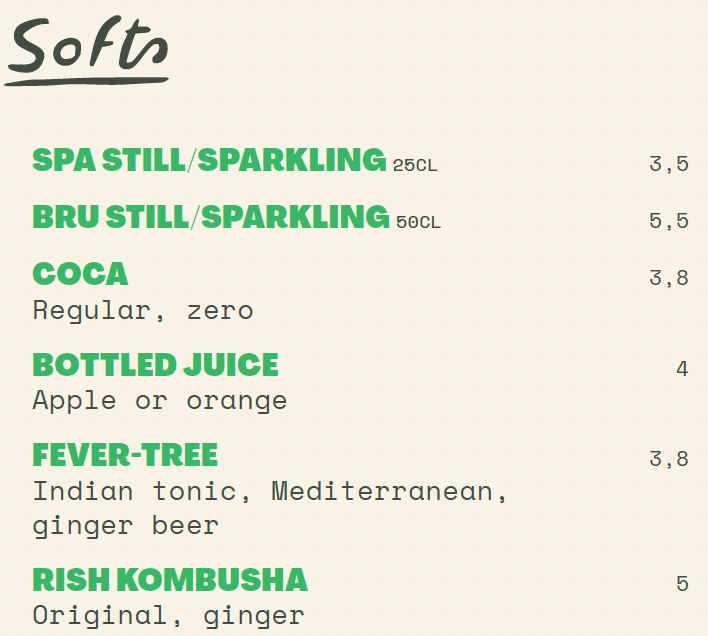Click the price 5 for kombusha

pos(682,584)
